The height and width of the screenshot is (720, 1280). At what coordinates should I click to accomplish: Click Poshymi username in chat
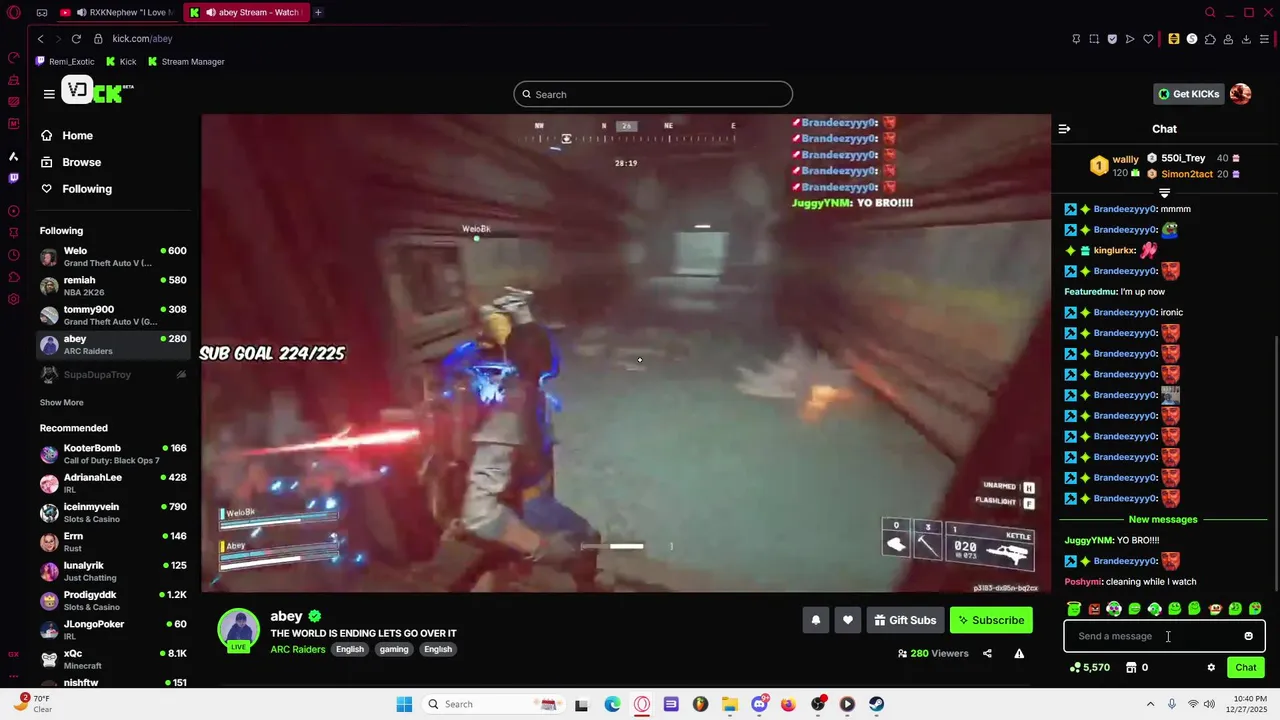point(1083,582)
